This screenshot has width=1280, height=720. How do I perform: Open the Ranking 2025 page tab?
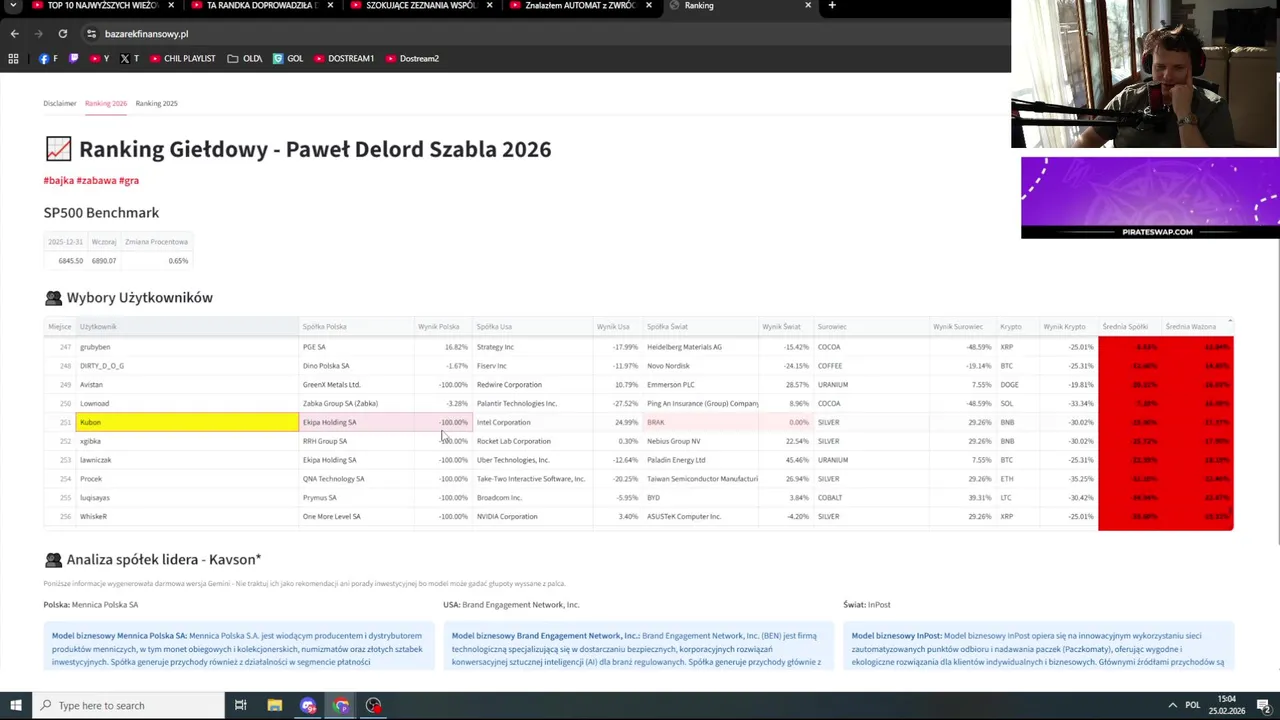pos(157,103)
